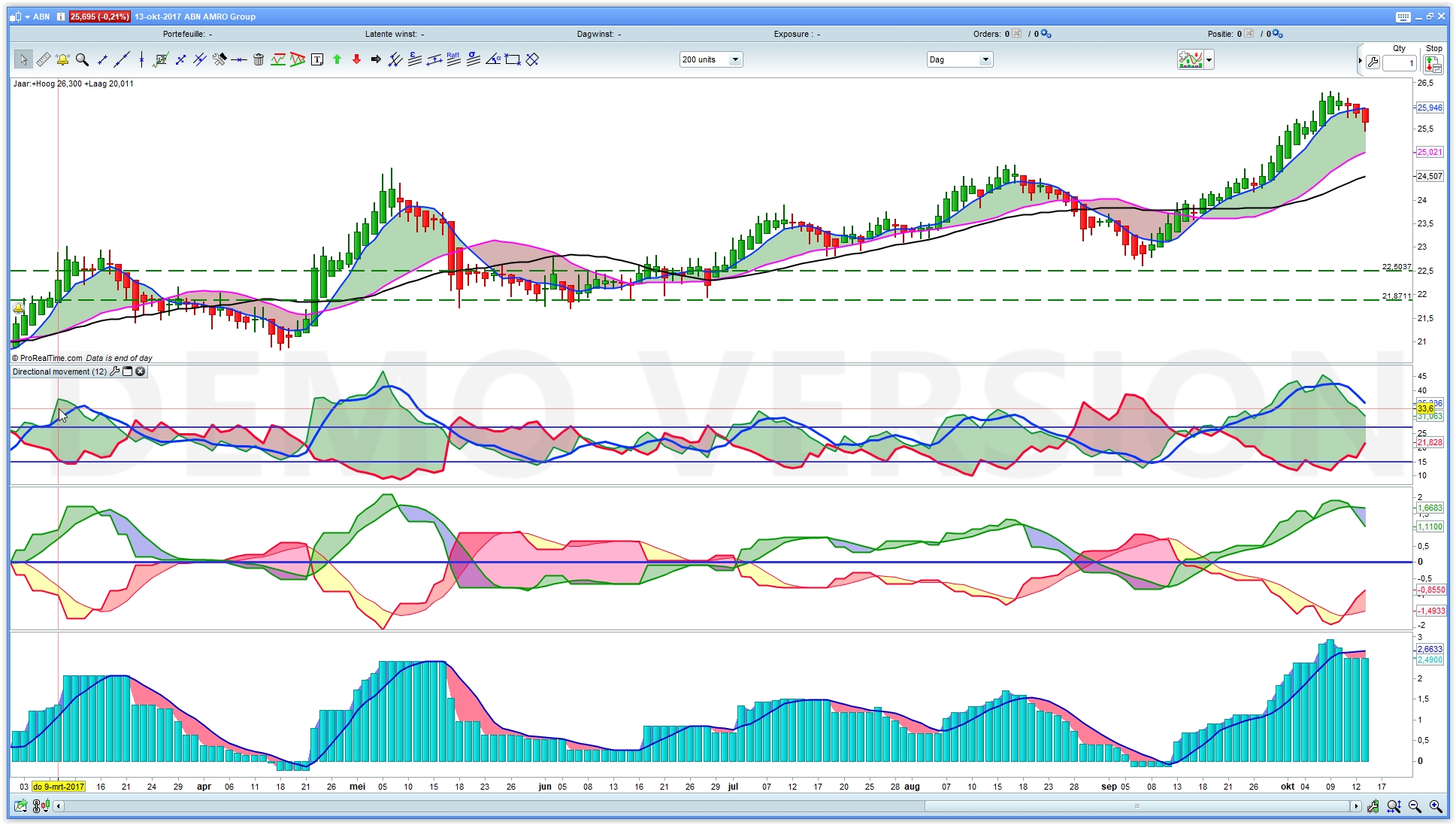Place a green up arrow marker
1456x825 pixels.
(x=337, y=59)
